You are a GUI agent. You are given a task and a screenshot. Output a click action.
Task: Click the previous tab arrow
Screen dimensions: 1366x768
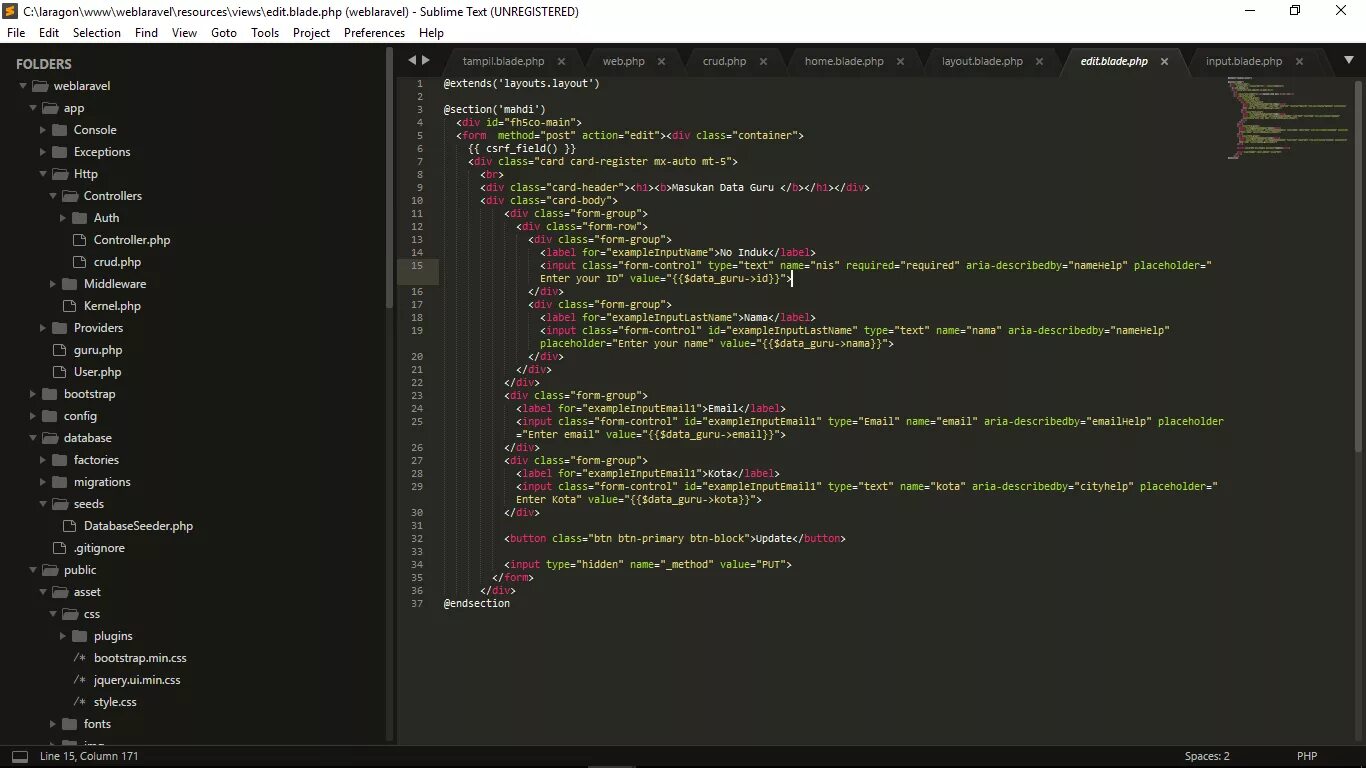pyautogui.click(x=412, y=60)
